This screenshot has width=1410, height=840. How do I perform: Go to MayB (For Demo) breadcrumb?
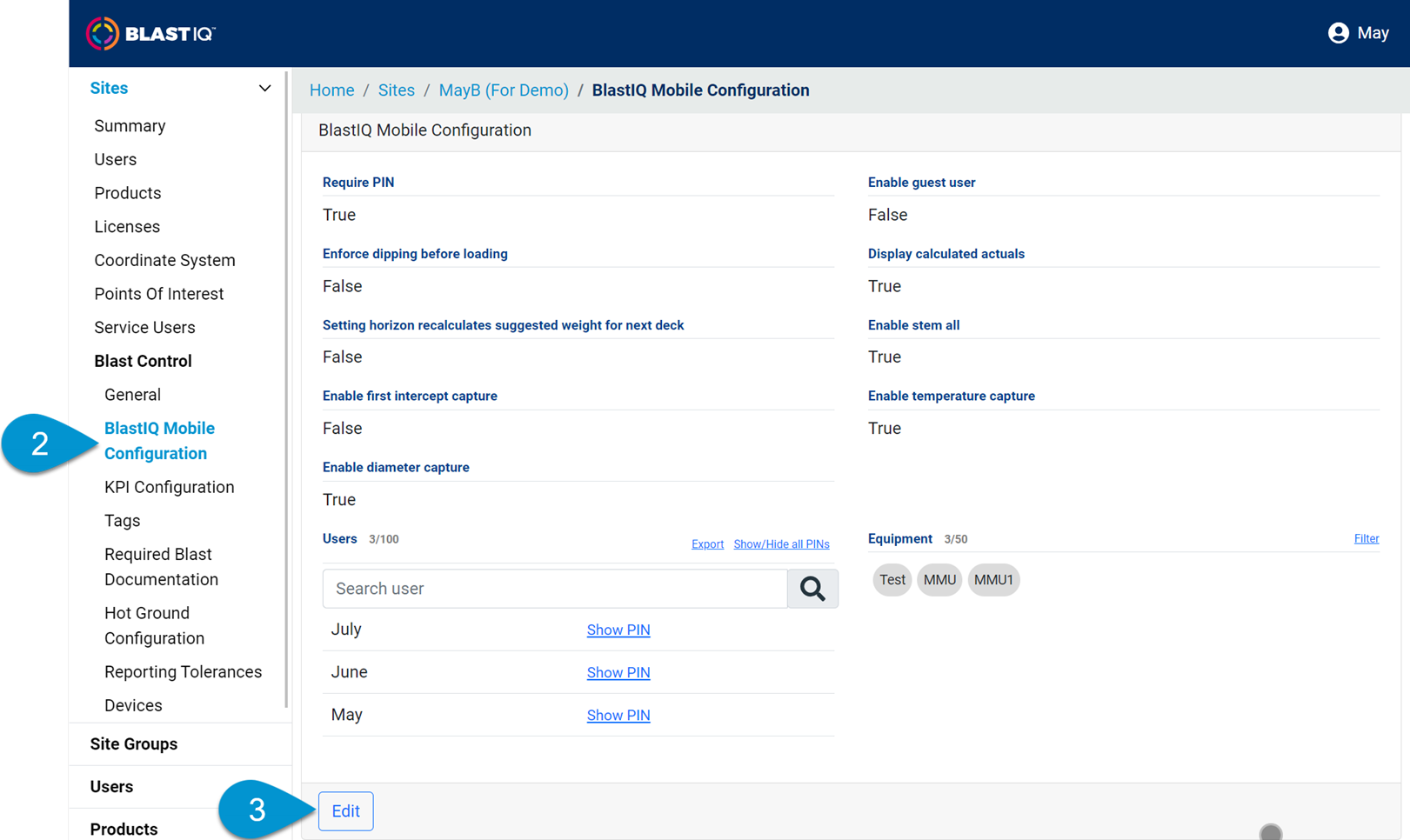504,90
